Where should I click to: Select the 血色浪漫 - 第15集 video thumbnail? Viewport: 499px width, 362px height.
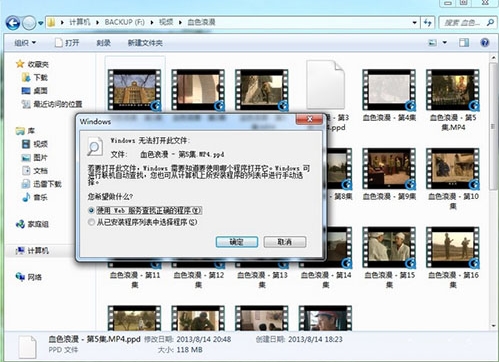click(389, 248)
